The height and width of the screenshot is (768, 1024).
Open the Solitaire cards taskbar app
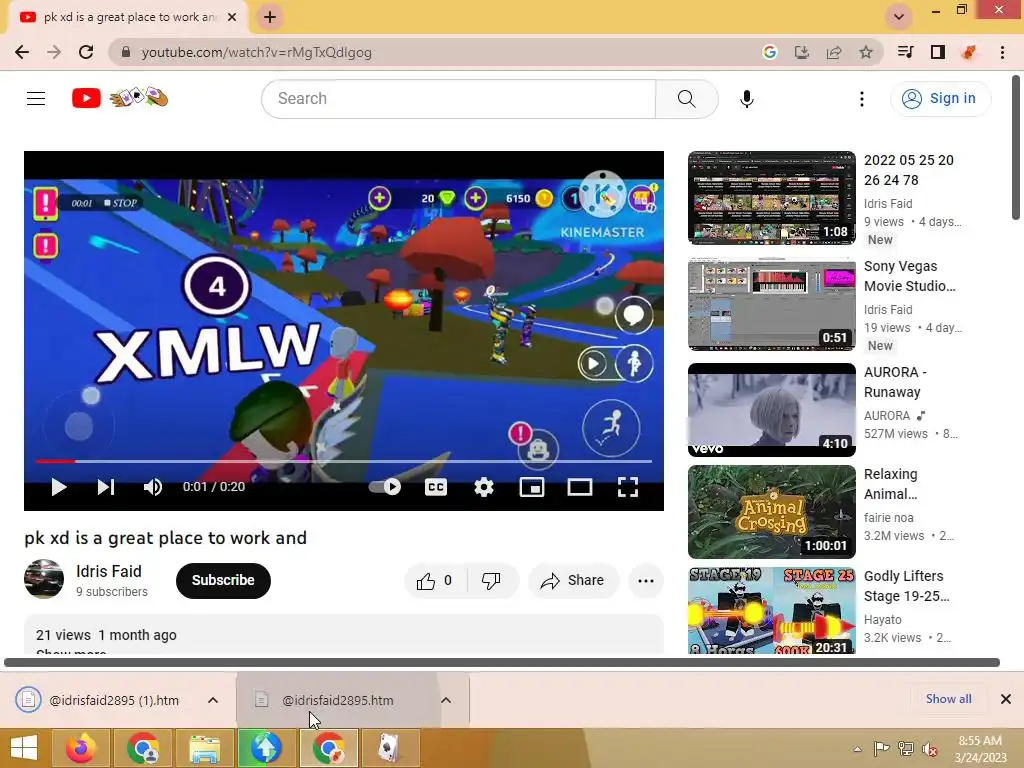[390, 748]
